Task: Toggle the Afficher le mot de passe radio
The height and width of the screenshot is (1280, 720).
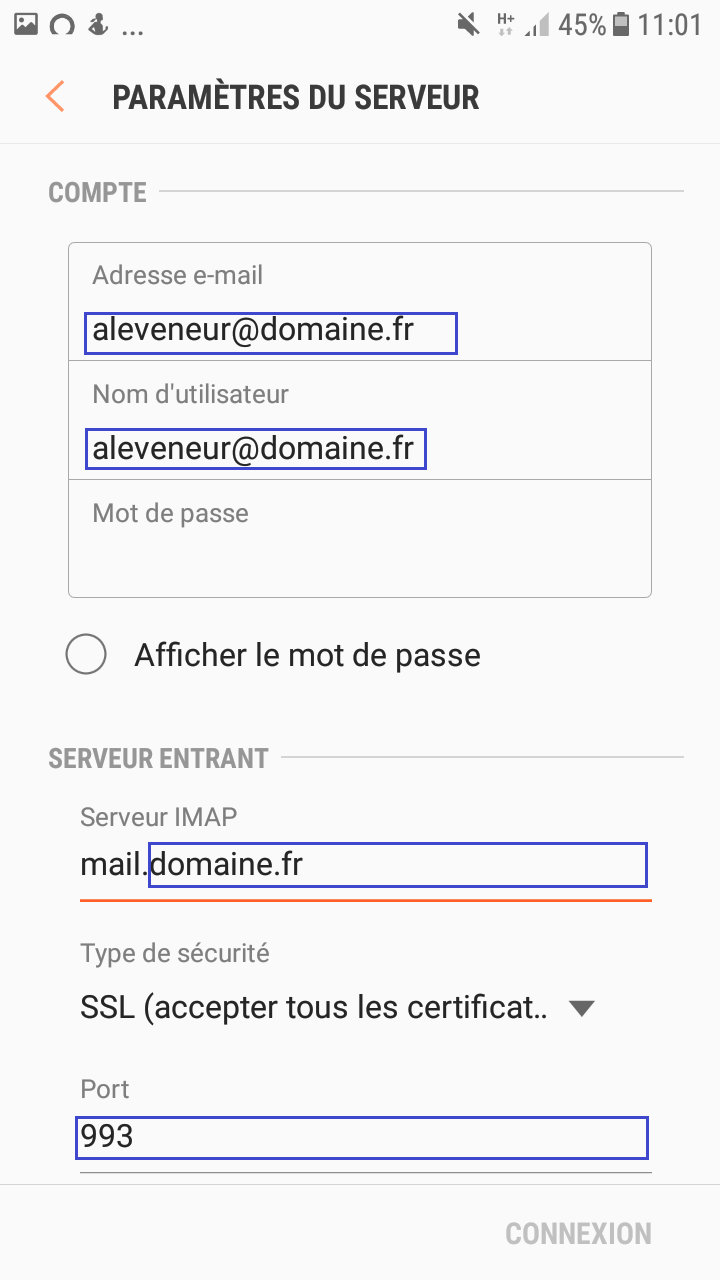Action: coord(86,655)
